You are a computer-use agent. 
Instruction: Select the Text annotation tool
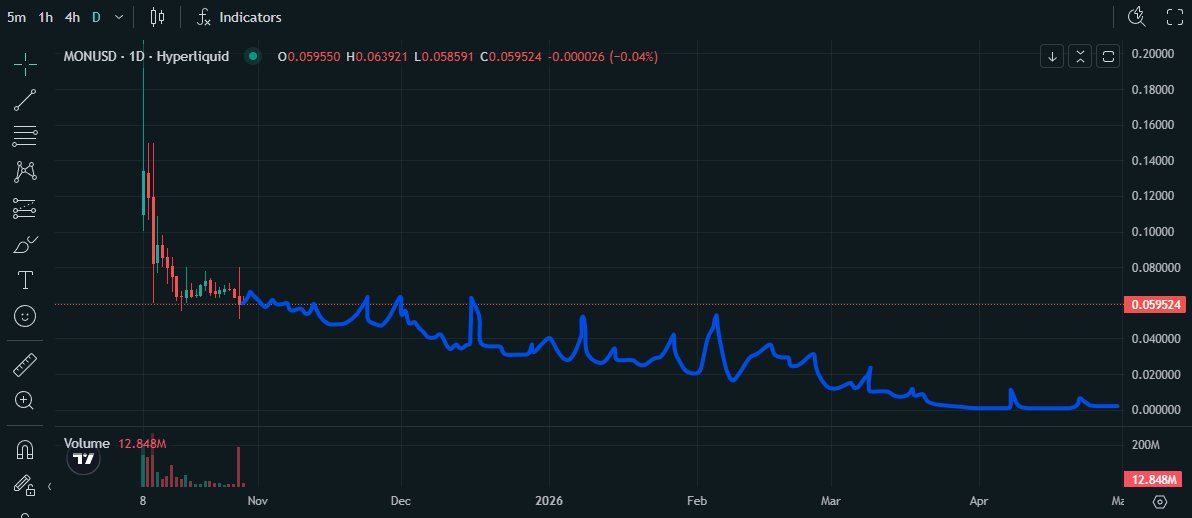click(x=25, y=280)
